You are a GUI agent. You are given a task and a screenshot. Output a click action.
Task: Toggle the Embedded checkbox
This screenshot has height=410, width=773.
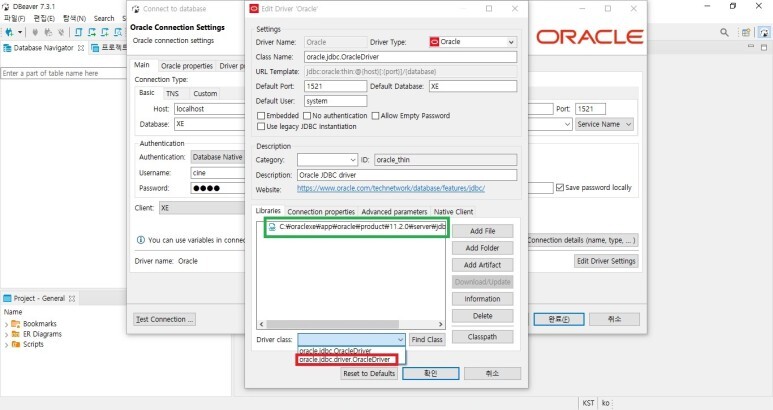[261, 116]
